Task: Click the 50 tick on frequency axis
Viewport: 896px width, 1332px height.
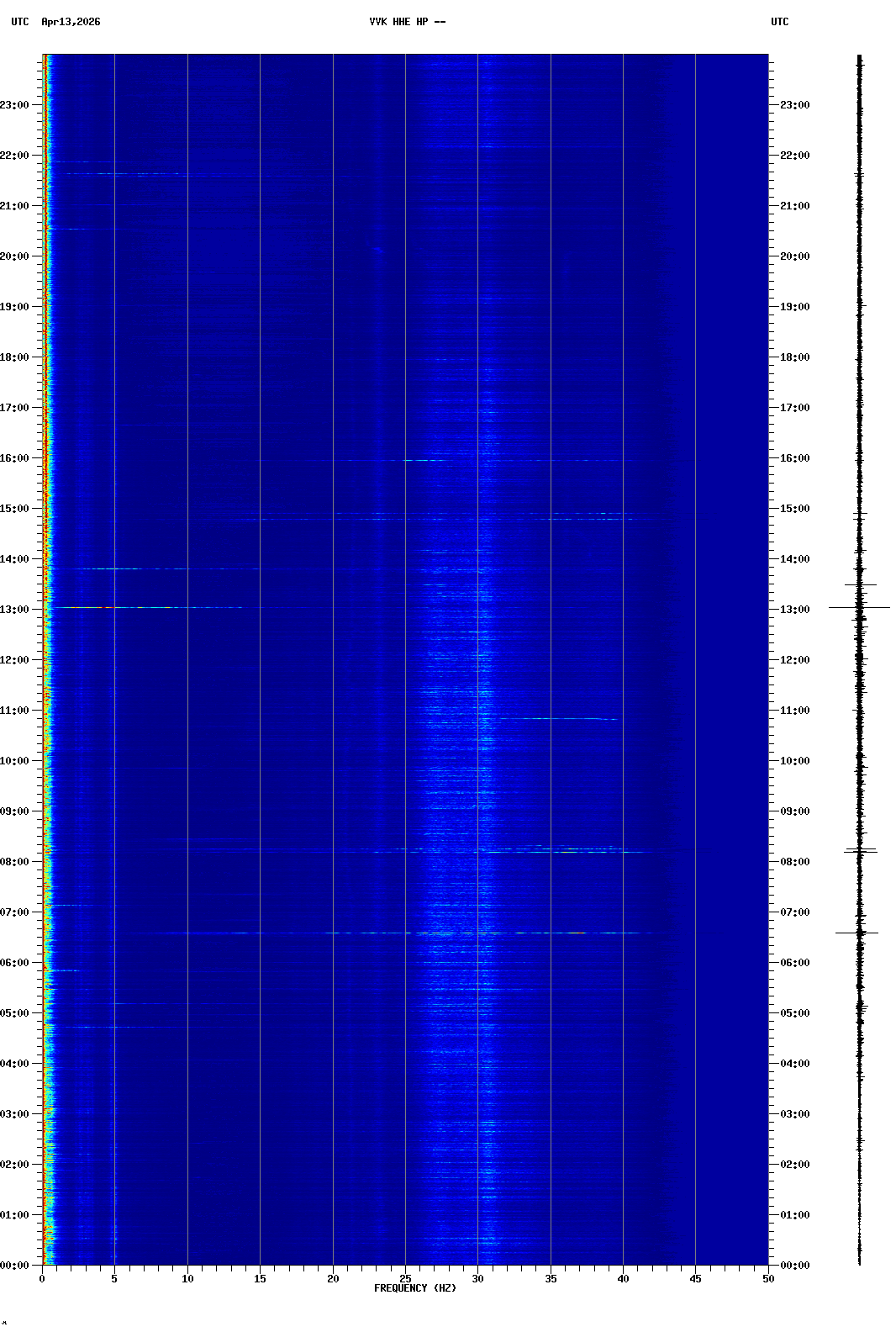Action: pyautogui.click(x=768, y=1279)
